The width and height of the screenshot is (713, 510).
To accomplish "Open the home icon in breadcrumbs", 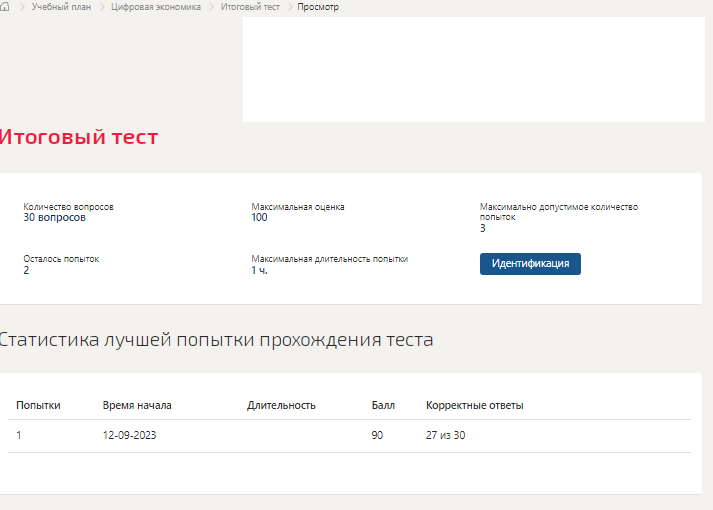I will [x=5, y=7].
